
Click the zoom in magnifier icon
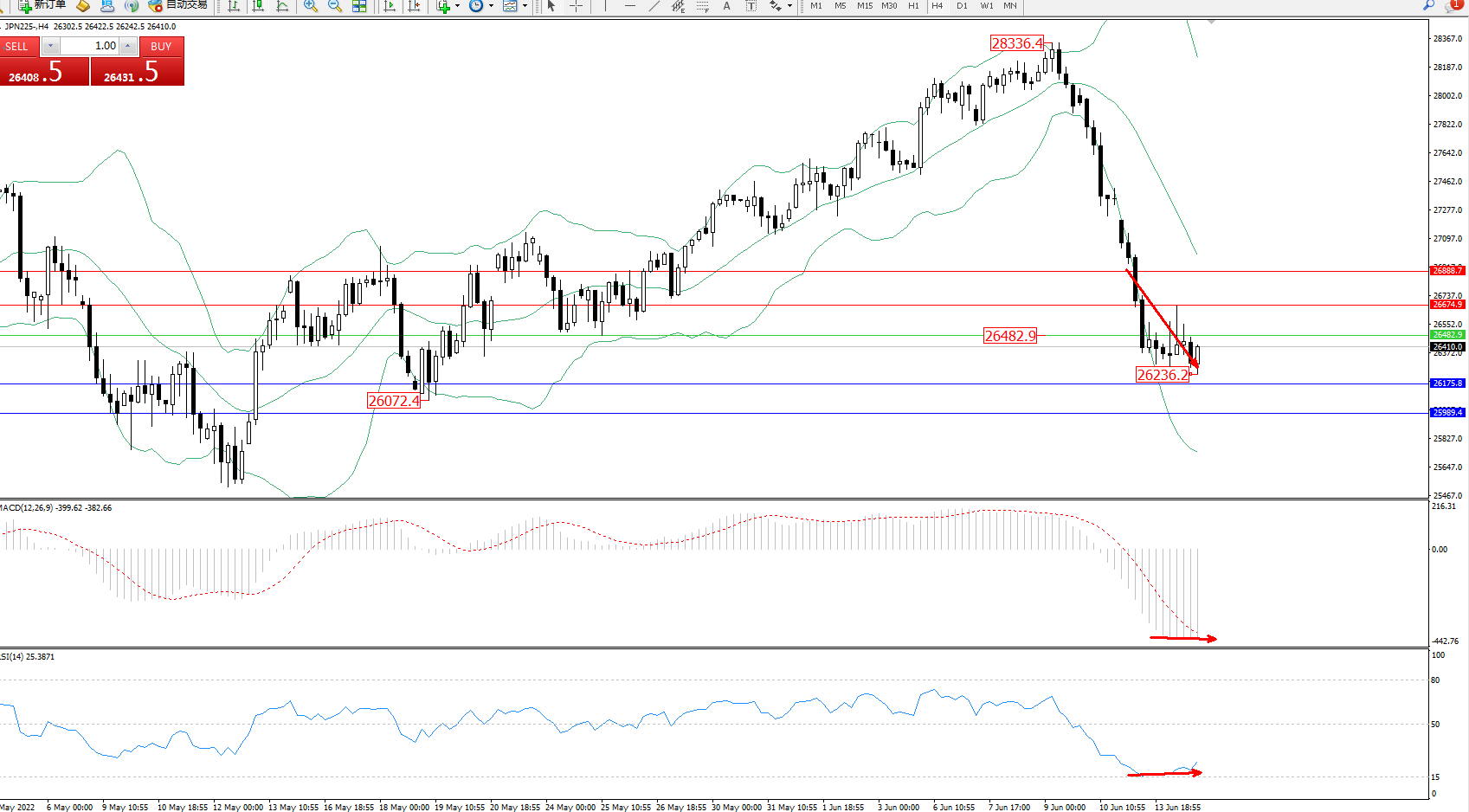(311, 6)
